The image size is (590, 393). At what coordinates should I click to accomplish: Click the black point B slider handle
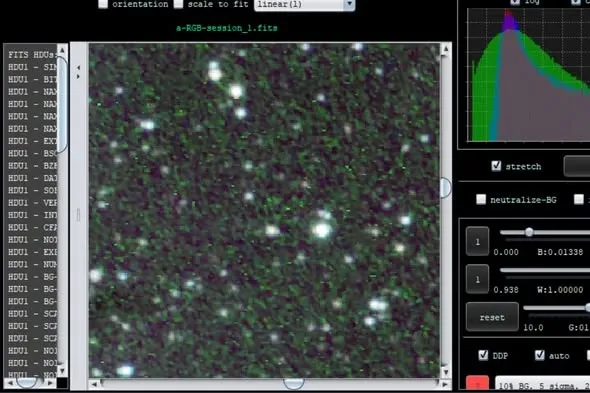click(x=529, y=232)
